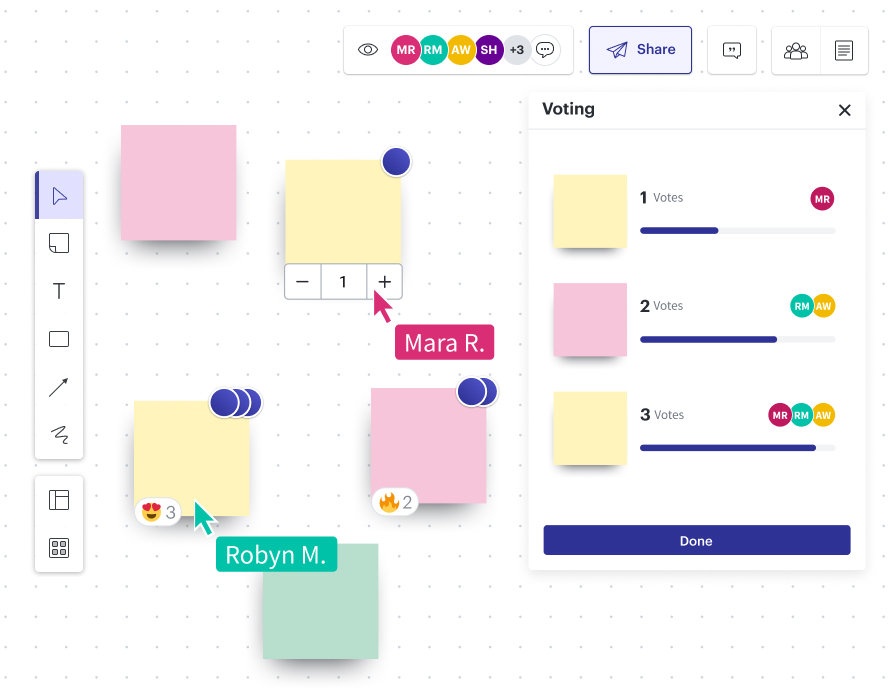Open the board notes document icon
This screenshot has height=690, width=892.
pyautogui.click(x=844, y=49)
